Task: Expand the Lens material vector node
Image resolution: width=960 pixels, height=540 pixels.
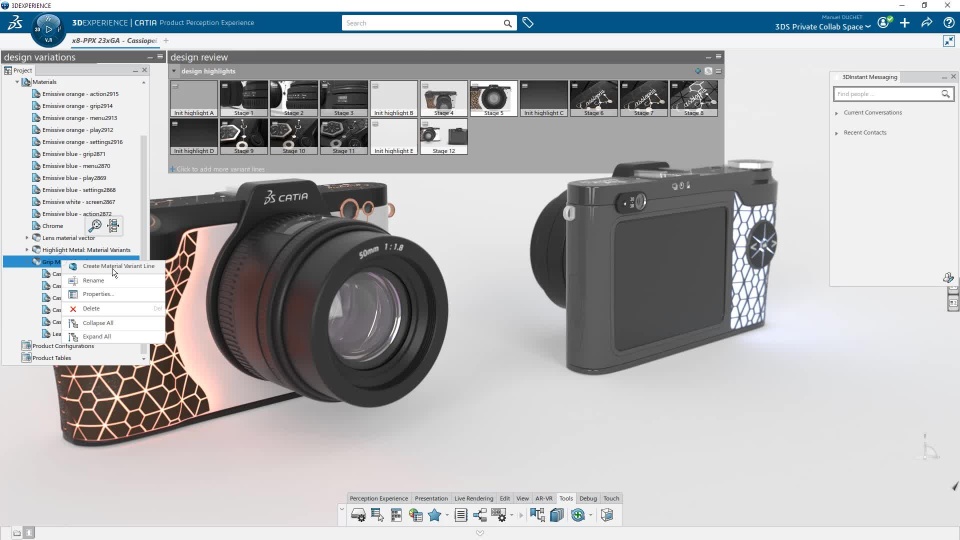Action: tap(27, 238)
